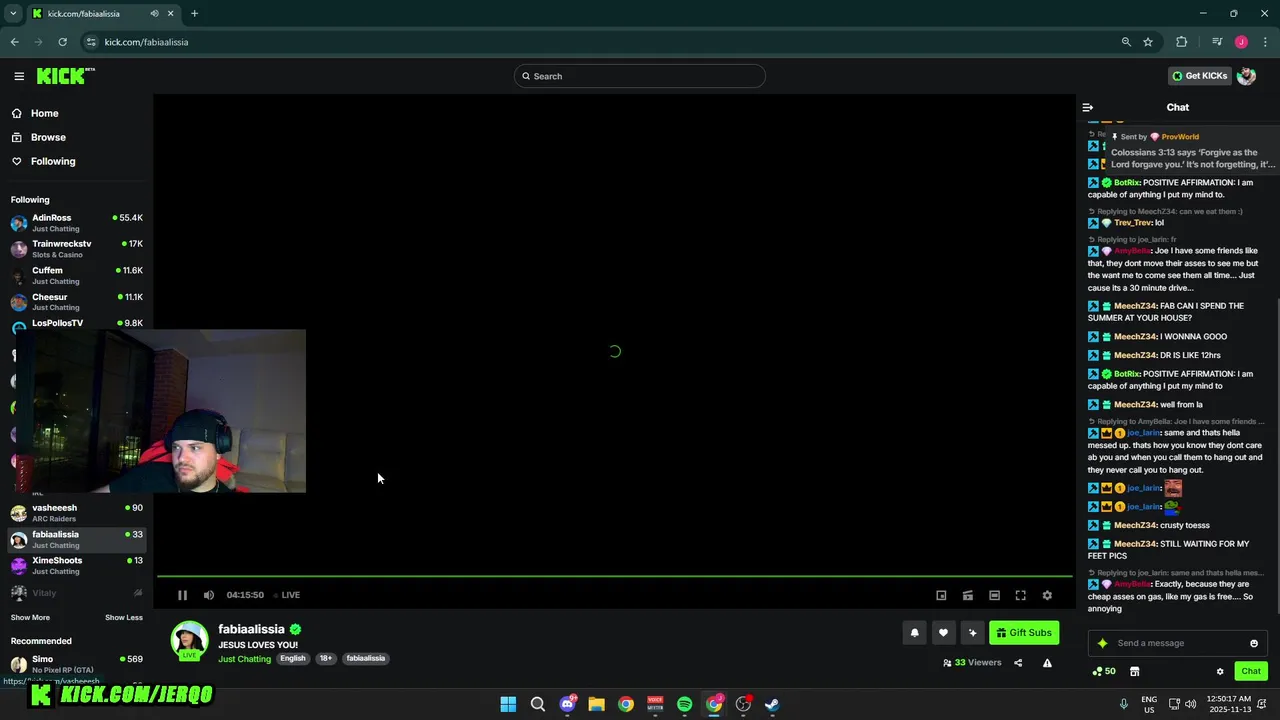The image size is (1280, 720).
Task: Click the green stream progress bar
Action: [614, 576]
